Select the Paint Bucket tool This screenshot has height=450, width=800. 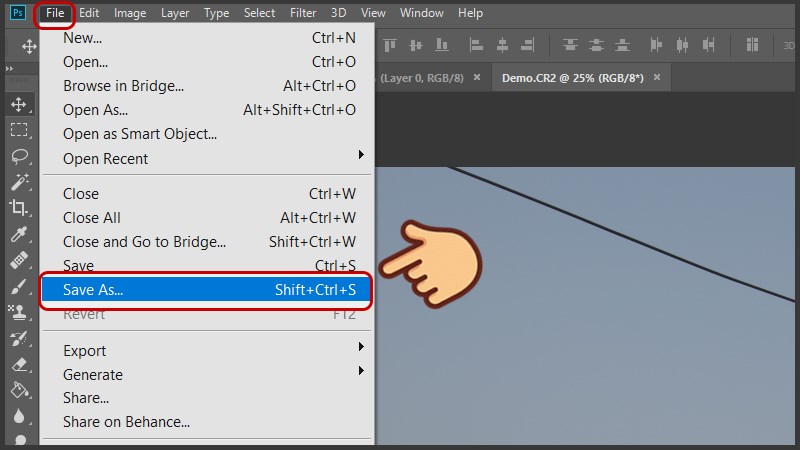coord(19,390)
